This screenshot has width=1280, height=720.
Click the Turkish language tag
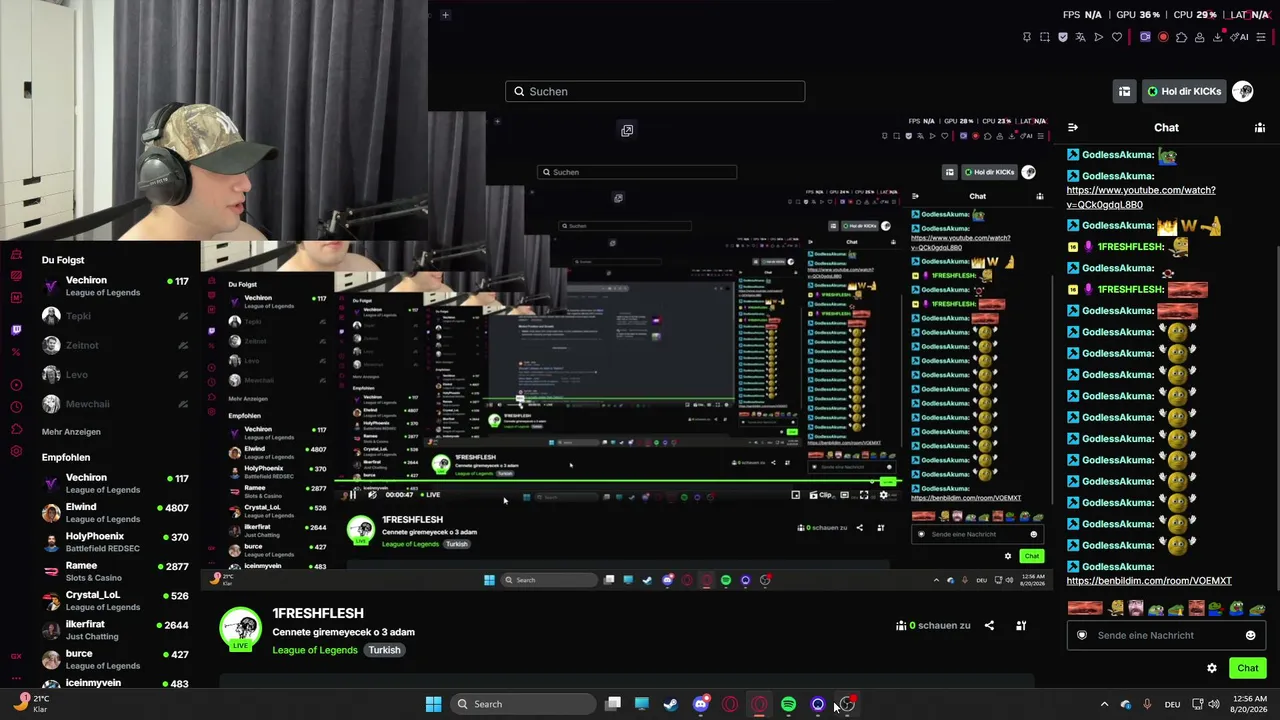coord(384,650)
